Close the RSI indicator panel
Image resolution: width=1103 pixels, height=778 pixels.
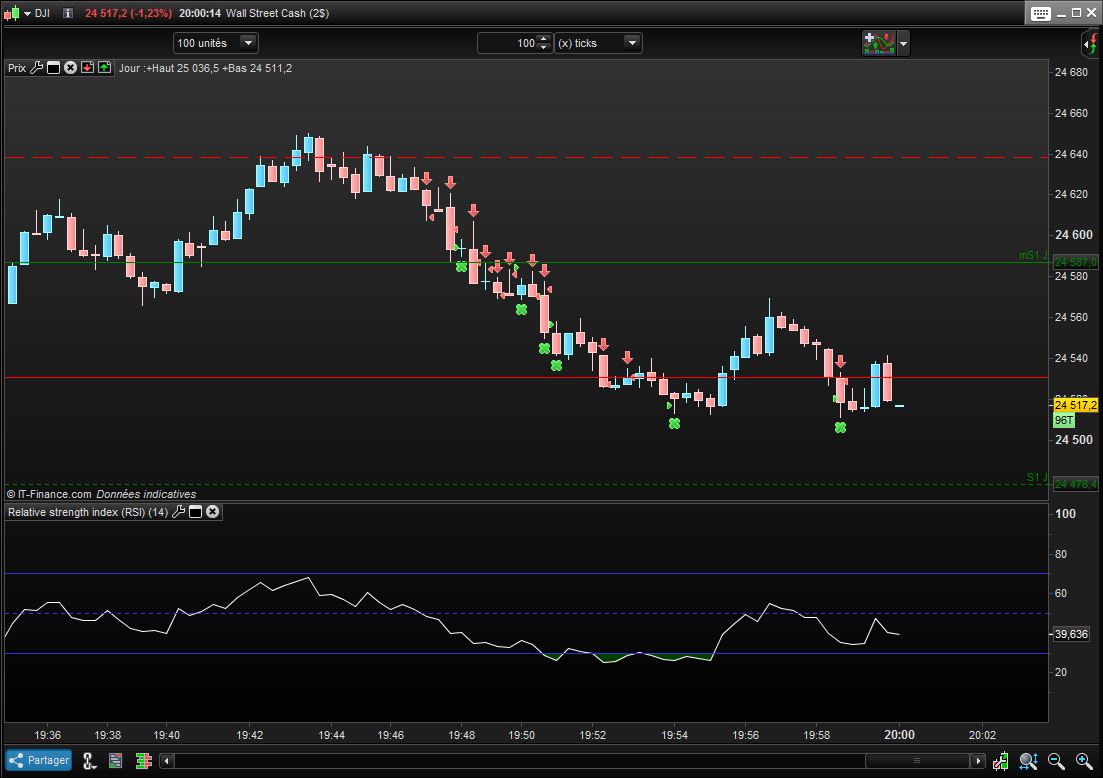pos(212,511)
